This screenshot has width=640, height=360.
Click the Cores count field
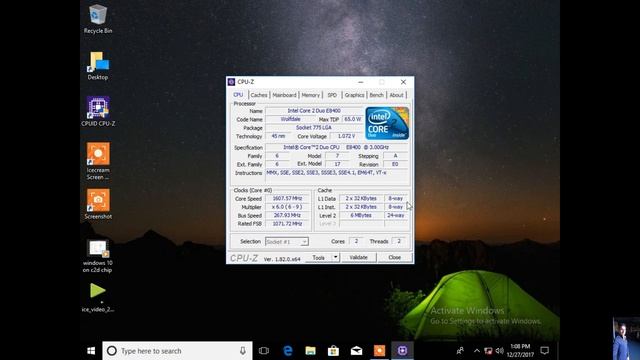(x=356, y=241)
